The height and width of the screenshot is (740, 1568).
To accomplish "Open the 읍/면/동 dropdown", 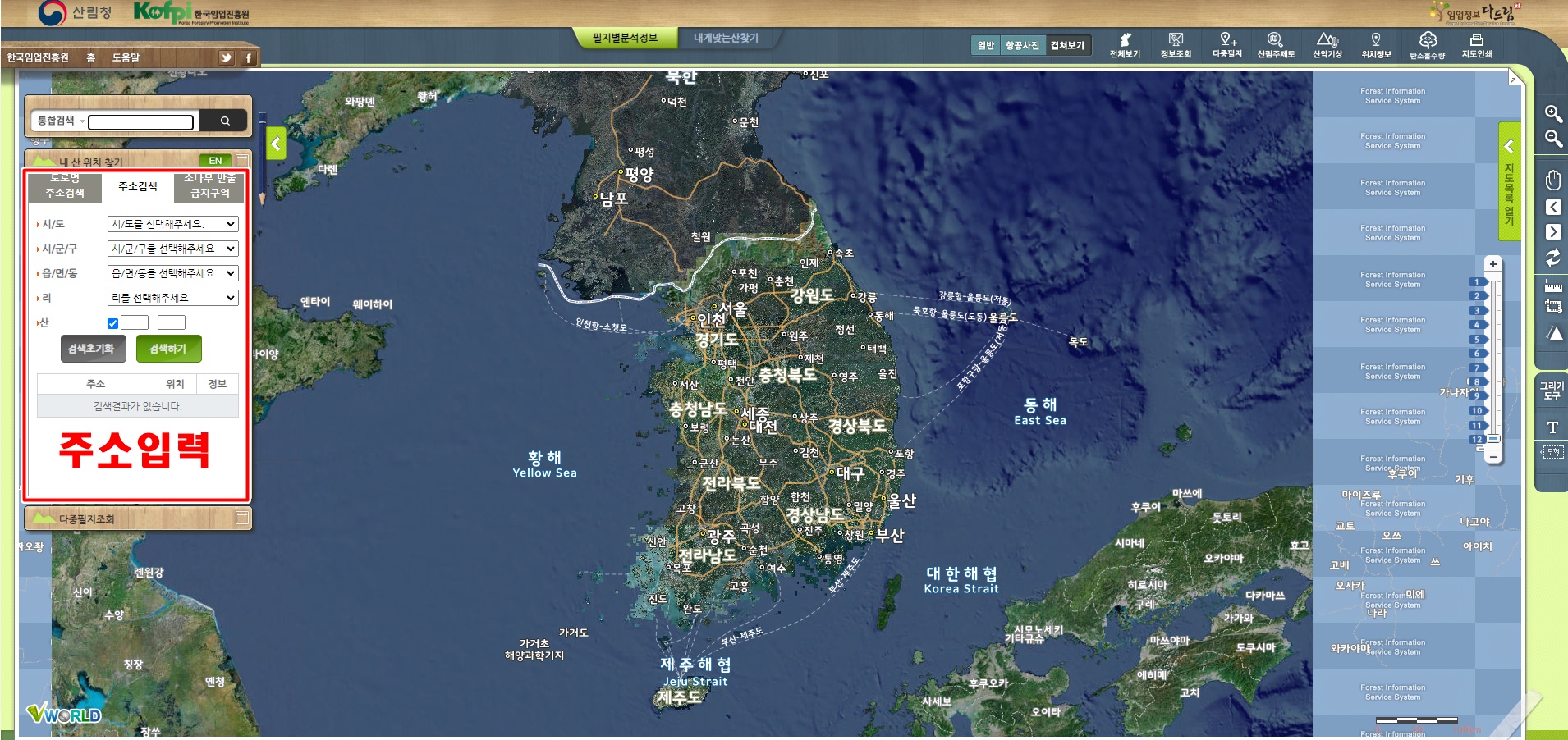I will (x=172, y=273).
